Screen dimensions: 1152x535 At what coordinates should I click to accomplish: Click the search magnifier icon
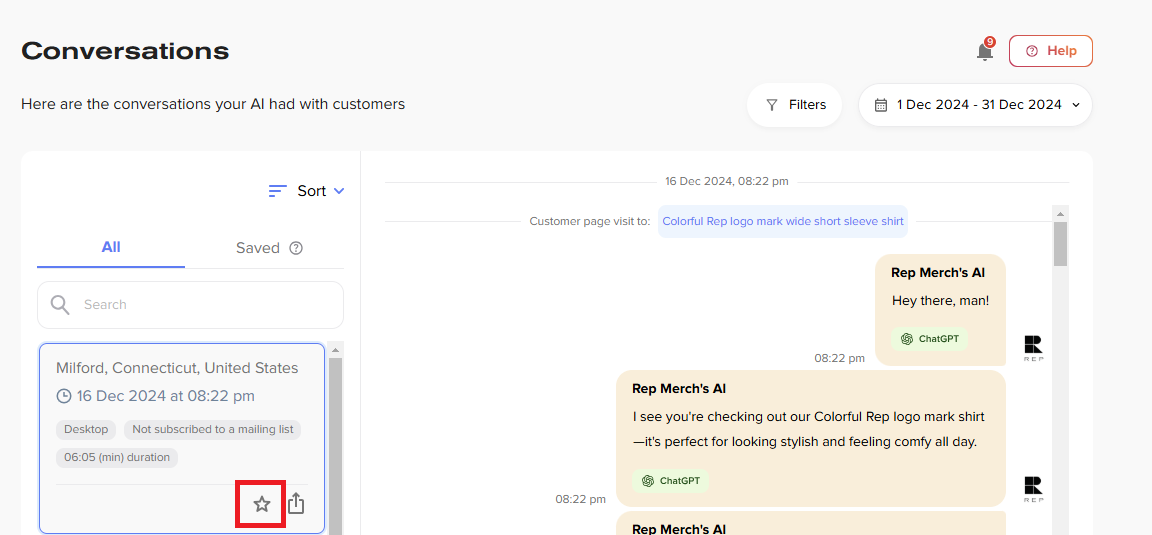[61, 304]
